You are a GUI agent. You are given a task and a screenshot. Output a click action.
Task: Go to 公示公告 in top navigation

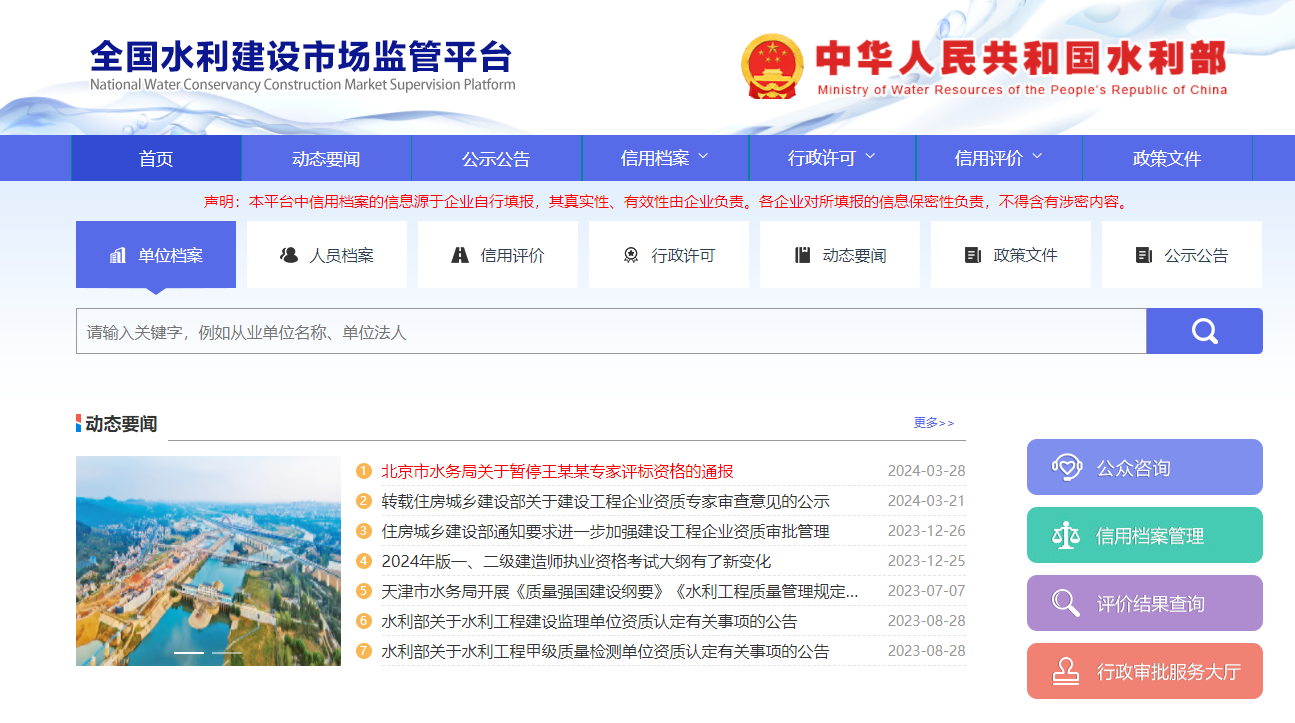(x=496, y=159)
